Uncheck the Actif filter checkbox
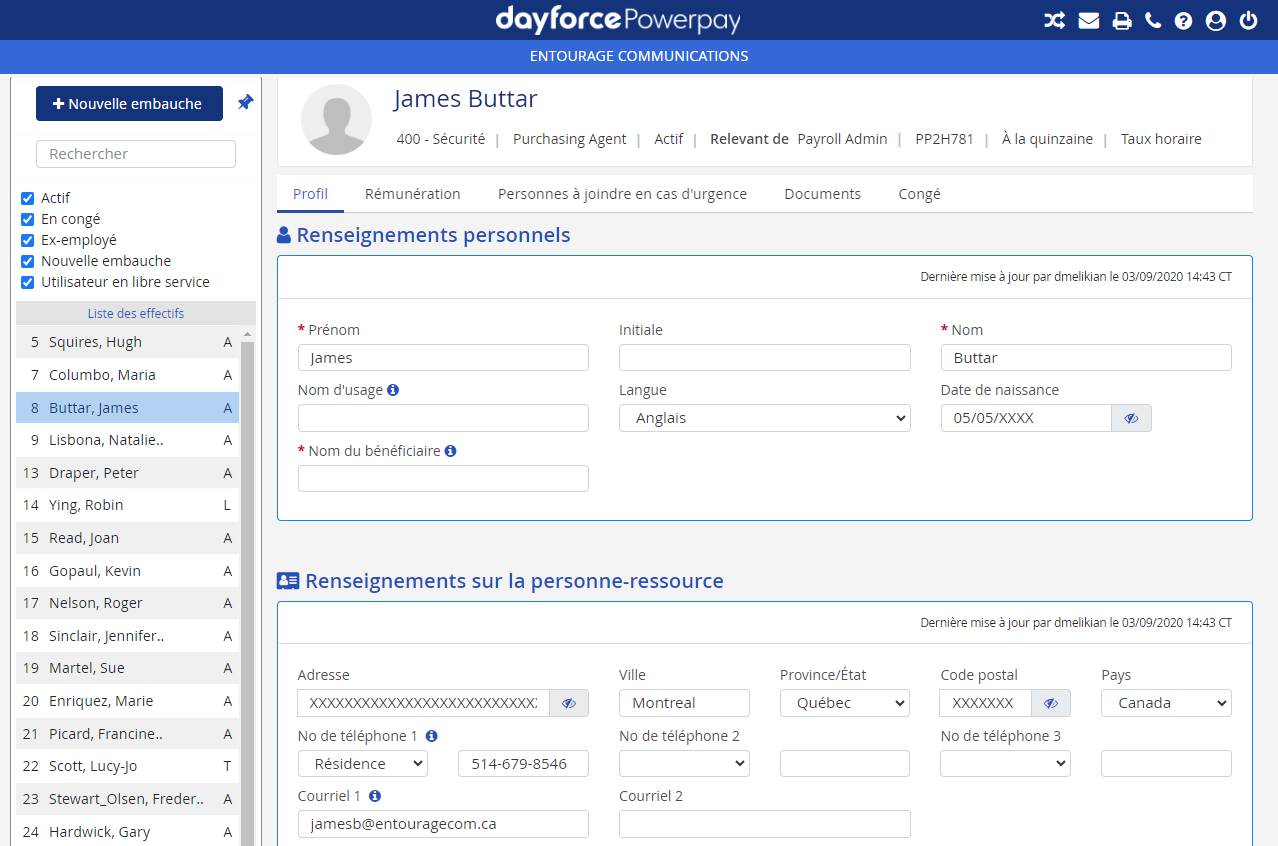The width and height of the screenshot is (1278, 846). coord(28,198)
